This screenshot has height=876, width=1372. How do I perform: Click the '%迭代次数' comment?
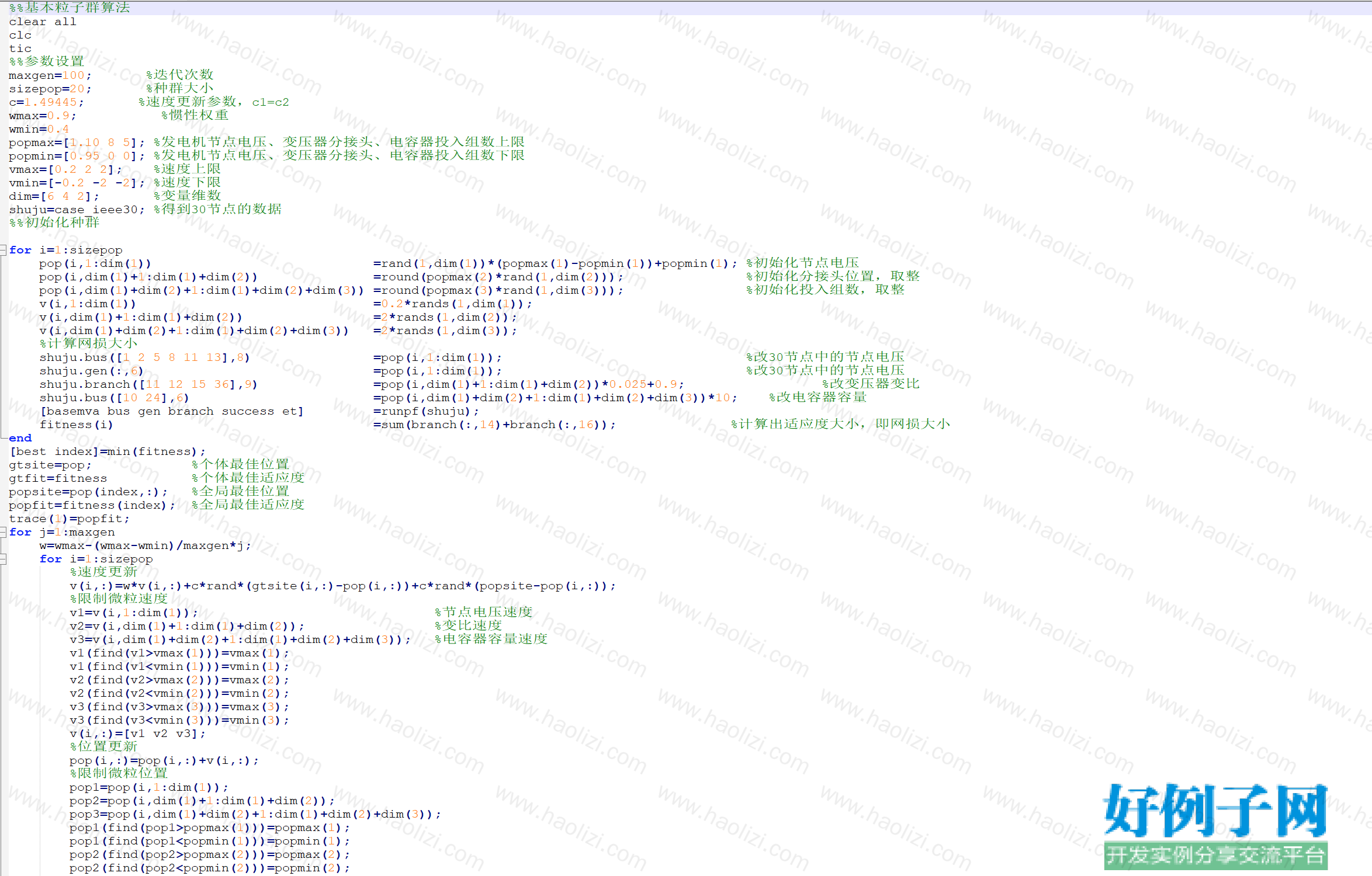(x=180, y=75)
